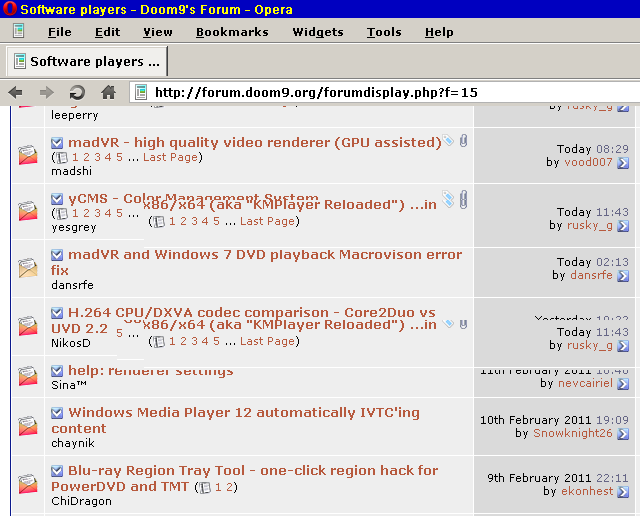Select the Software players tab
The height and width of the screenshot is (516, 640).
[87, 61]
